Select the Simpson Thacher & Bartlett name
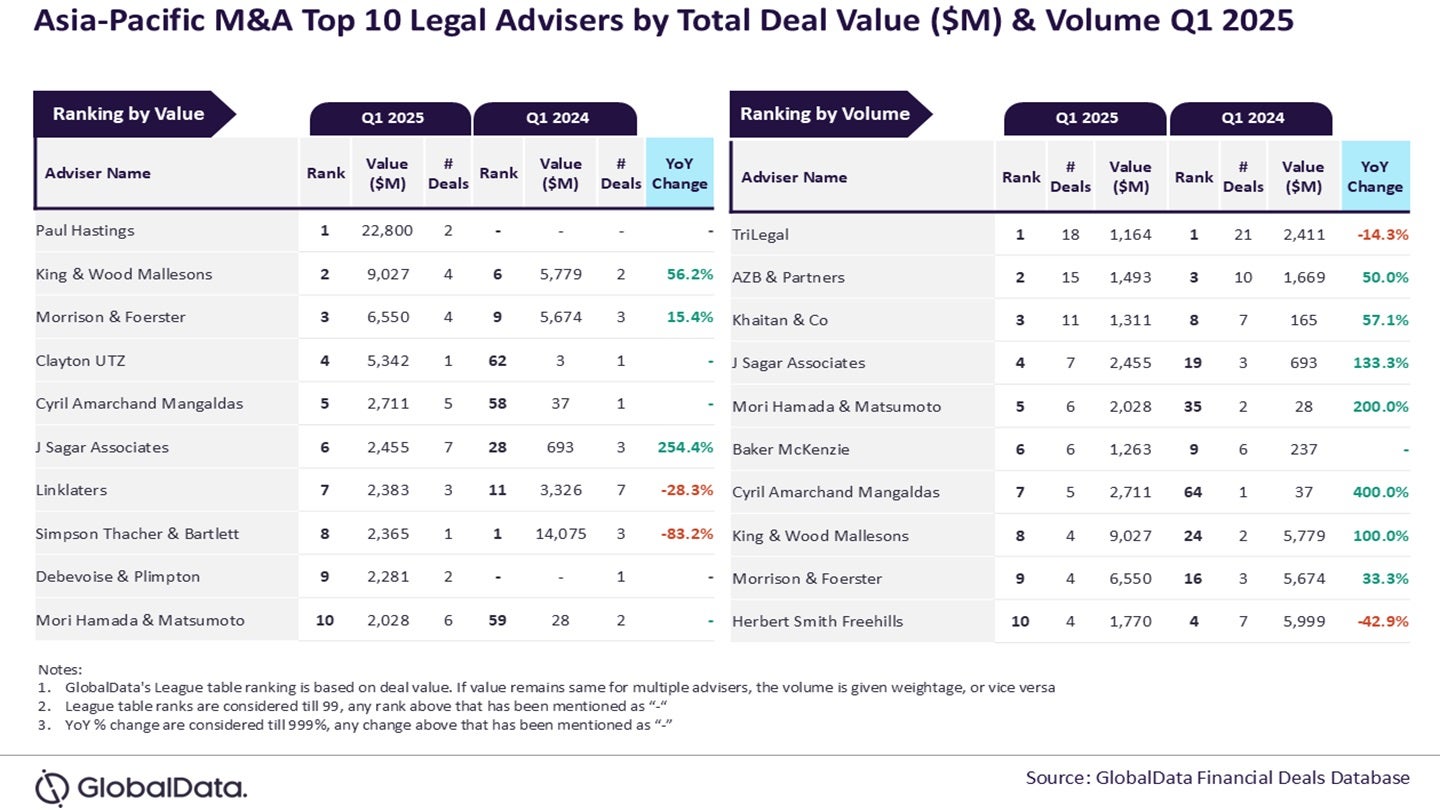 point(137,534)
